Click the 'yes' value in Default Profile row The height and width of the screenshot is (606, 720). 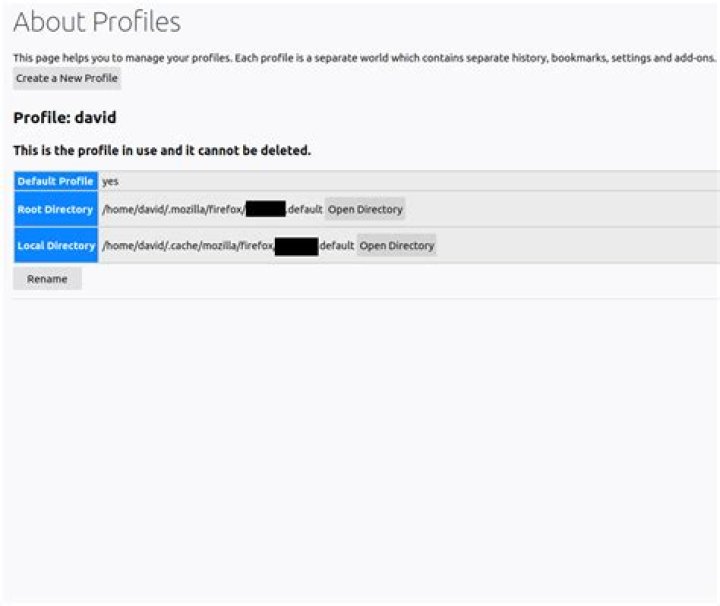(110, 181)
